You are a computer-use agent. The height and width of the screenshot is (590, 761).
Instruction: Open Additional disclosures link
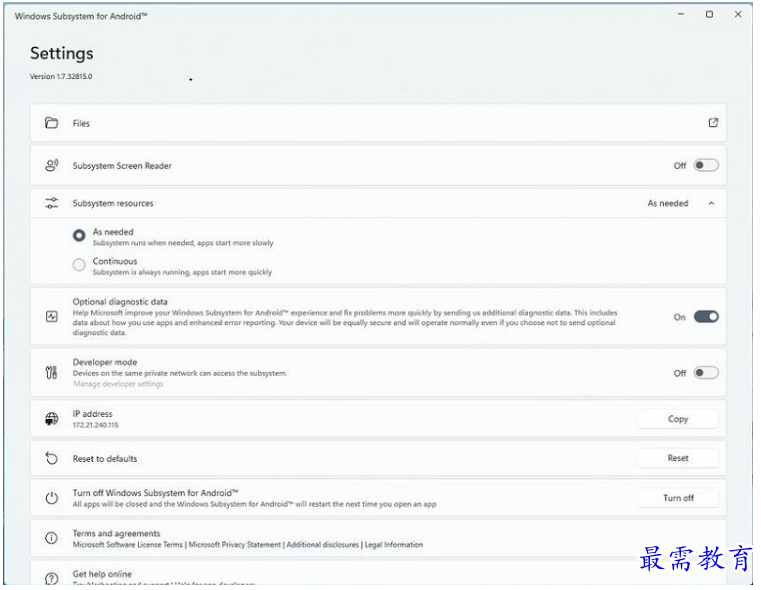[323, 545]
